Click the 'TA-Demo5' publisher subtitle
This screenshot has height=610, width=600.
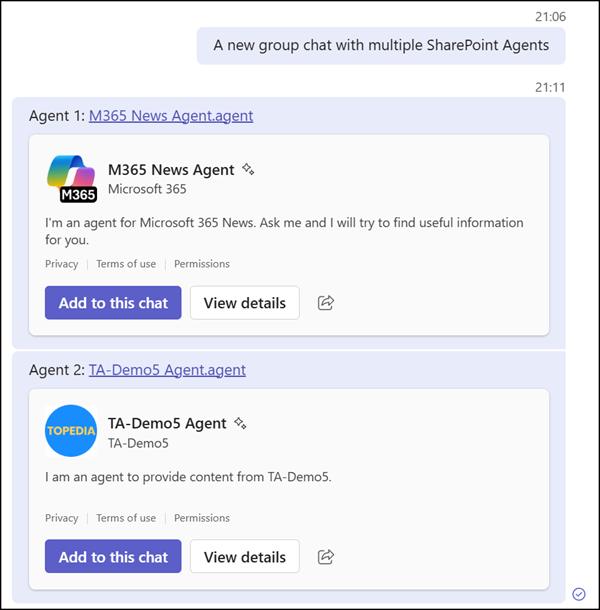138,443
